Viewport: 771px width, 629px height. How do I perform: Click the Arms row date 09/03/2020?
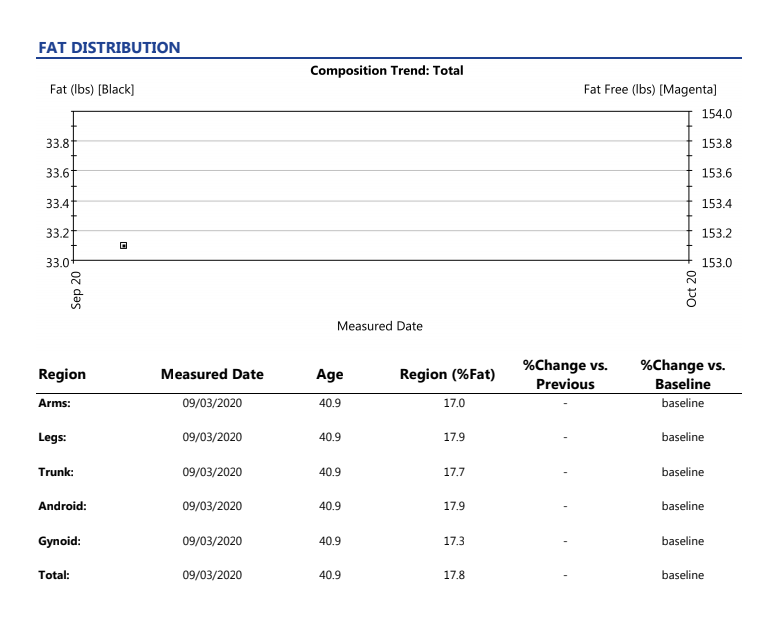click(212, 403)
